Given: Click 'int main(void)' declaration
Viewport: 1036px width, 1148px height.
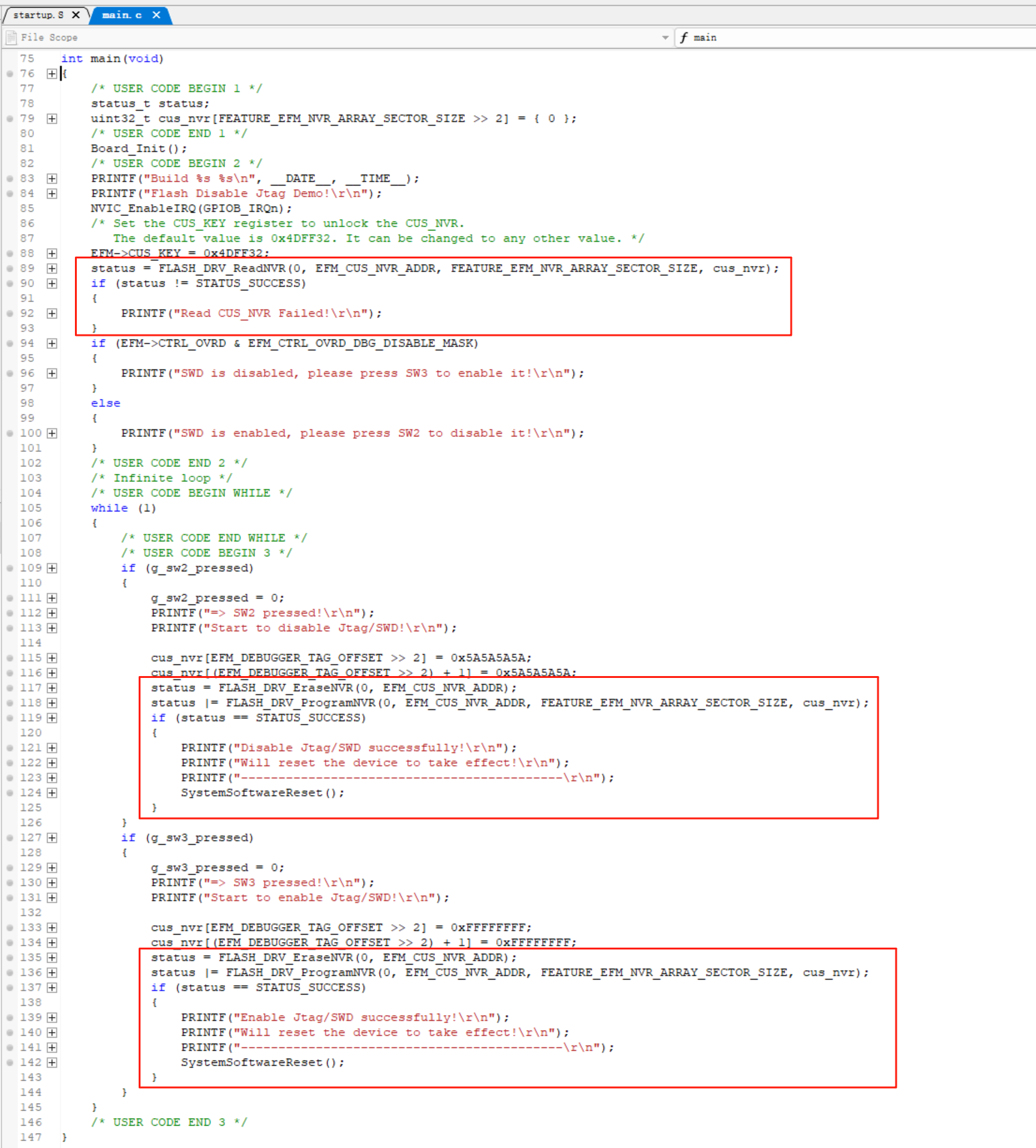Looking at the screenshot, I should pyautogui.click(x=112, y=59).
